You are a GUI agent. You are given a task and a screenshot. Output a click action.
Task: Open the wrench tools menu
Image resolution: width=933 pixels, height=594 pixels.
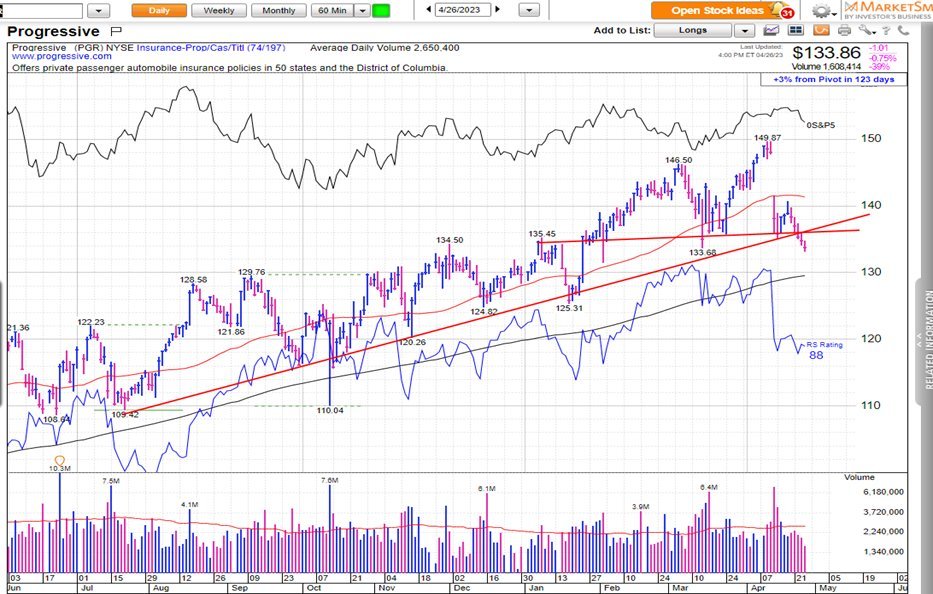tap(866, 30)
